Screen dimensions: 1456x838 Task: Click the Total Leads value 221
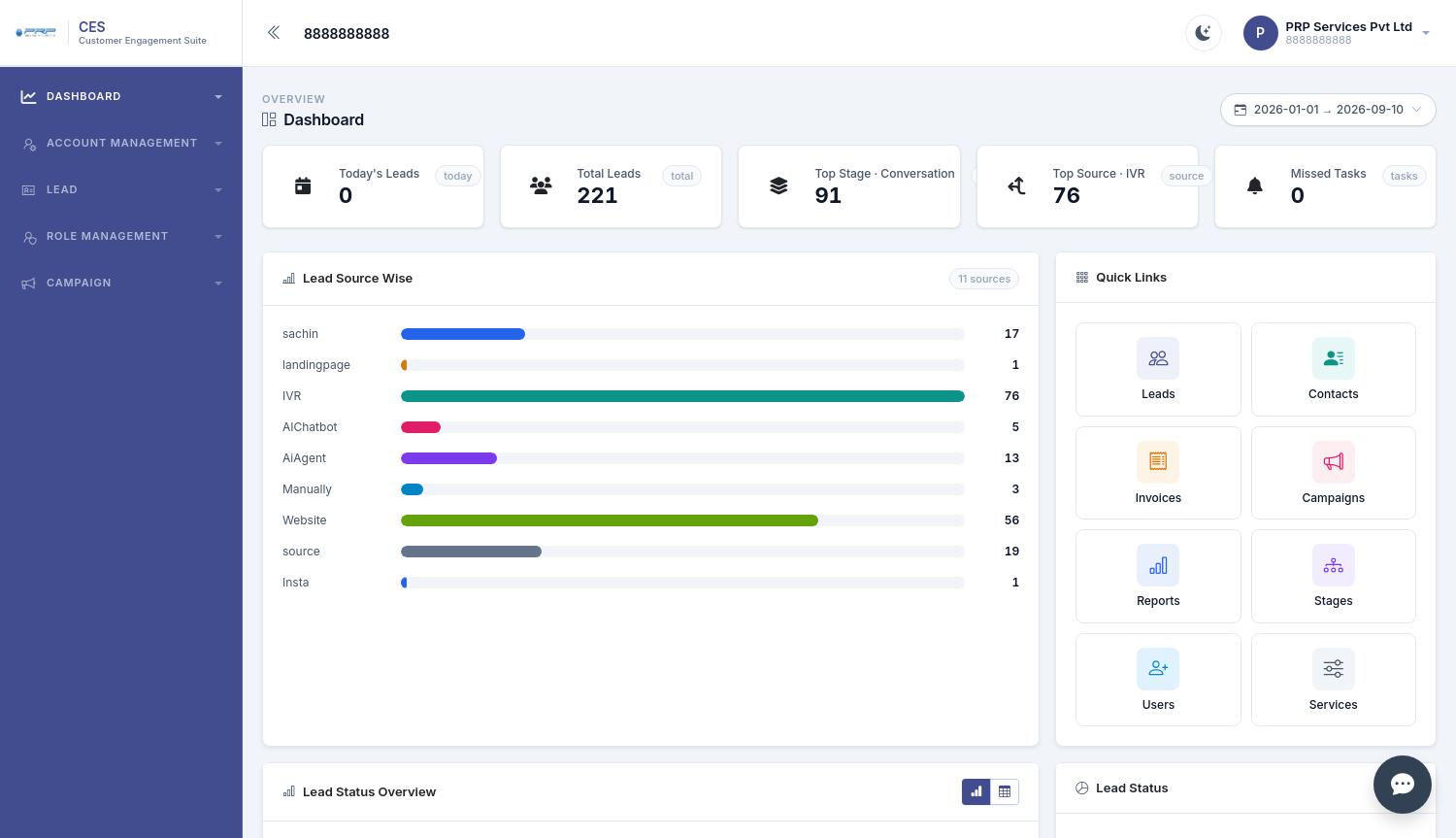pyautogui.click(x=597, y=195)
